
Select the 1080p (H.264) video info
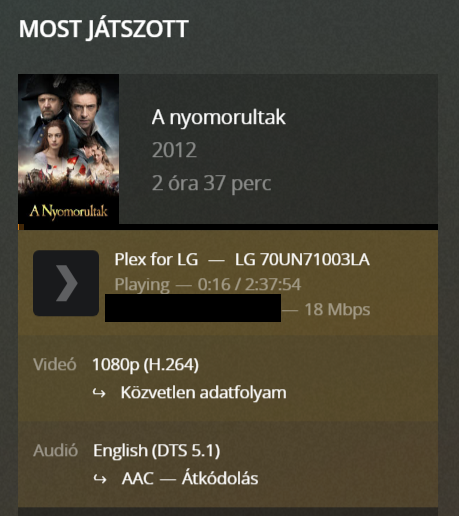145,364
